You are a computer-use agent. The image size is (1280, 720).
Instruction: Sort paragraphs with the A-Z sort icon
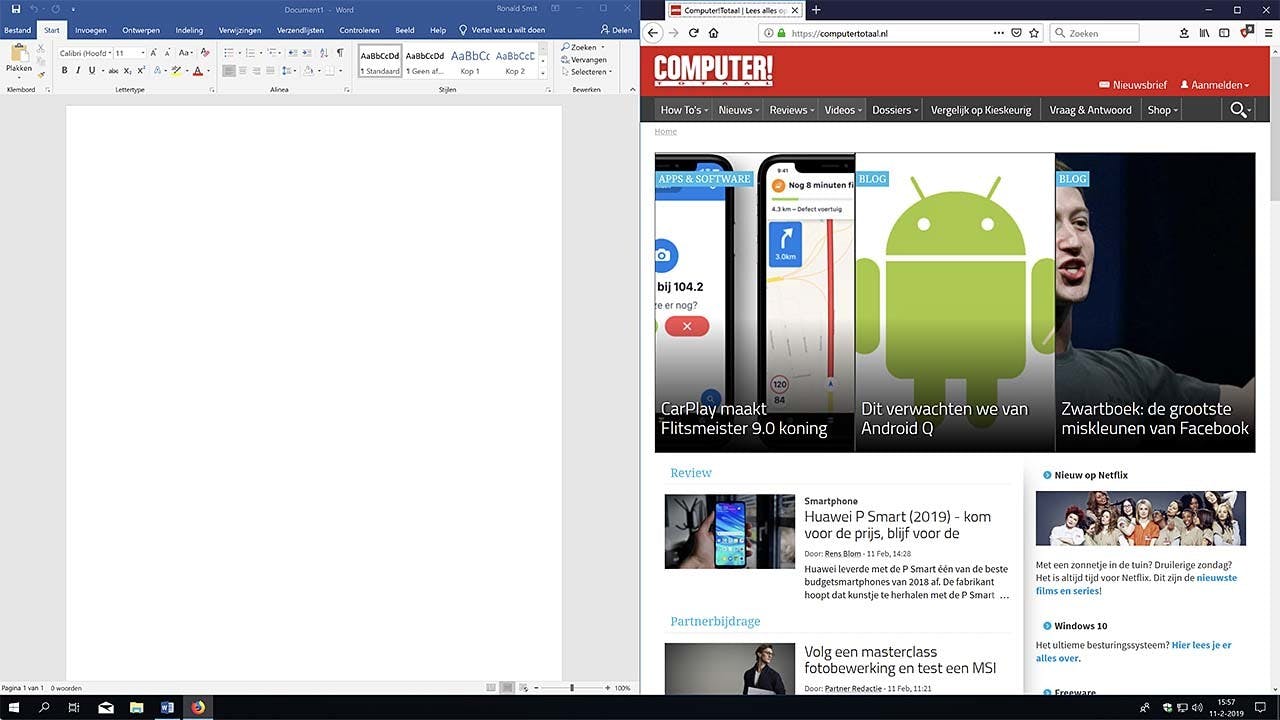pyautogui.click(x=323, y=53)
